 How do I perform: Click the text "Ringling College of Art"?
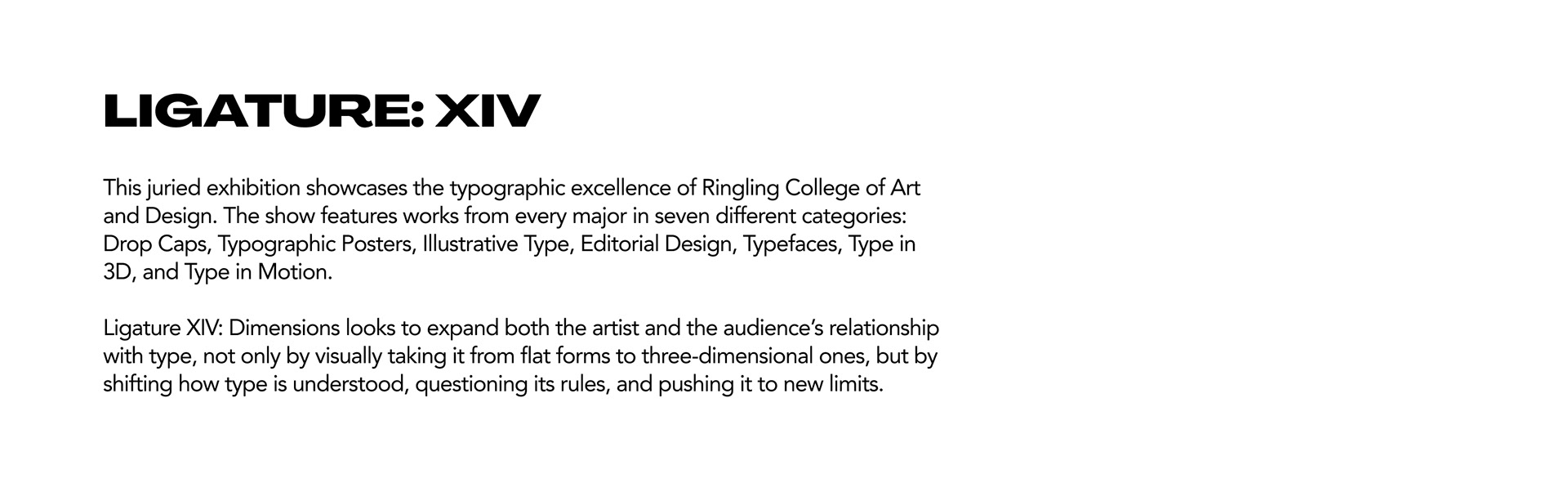(810, 189)
